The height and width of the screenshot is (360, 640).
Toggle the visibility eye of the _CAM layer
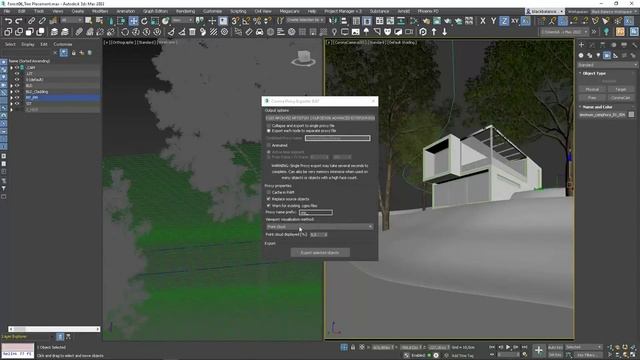point(17,68)
